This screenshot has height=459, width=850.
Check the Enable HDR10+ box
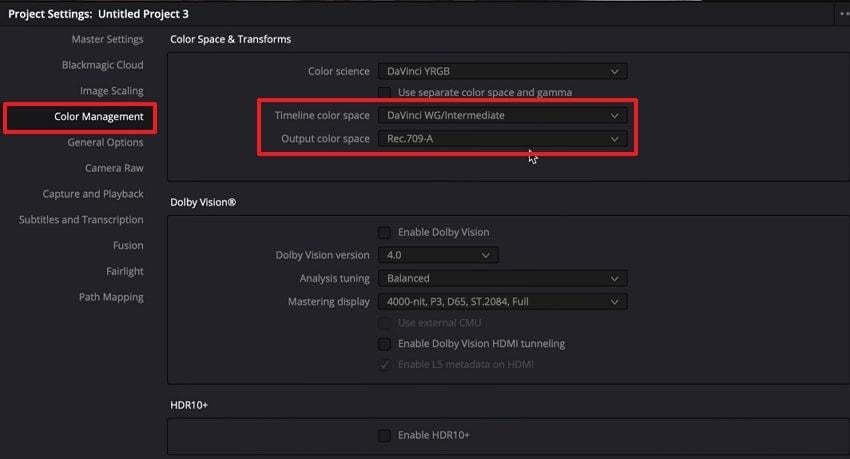pyautogui.click(x=384, y=435)
